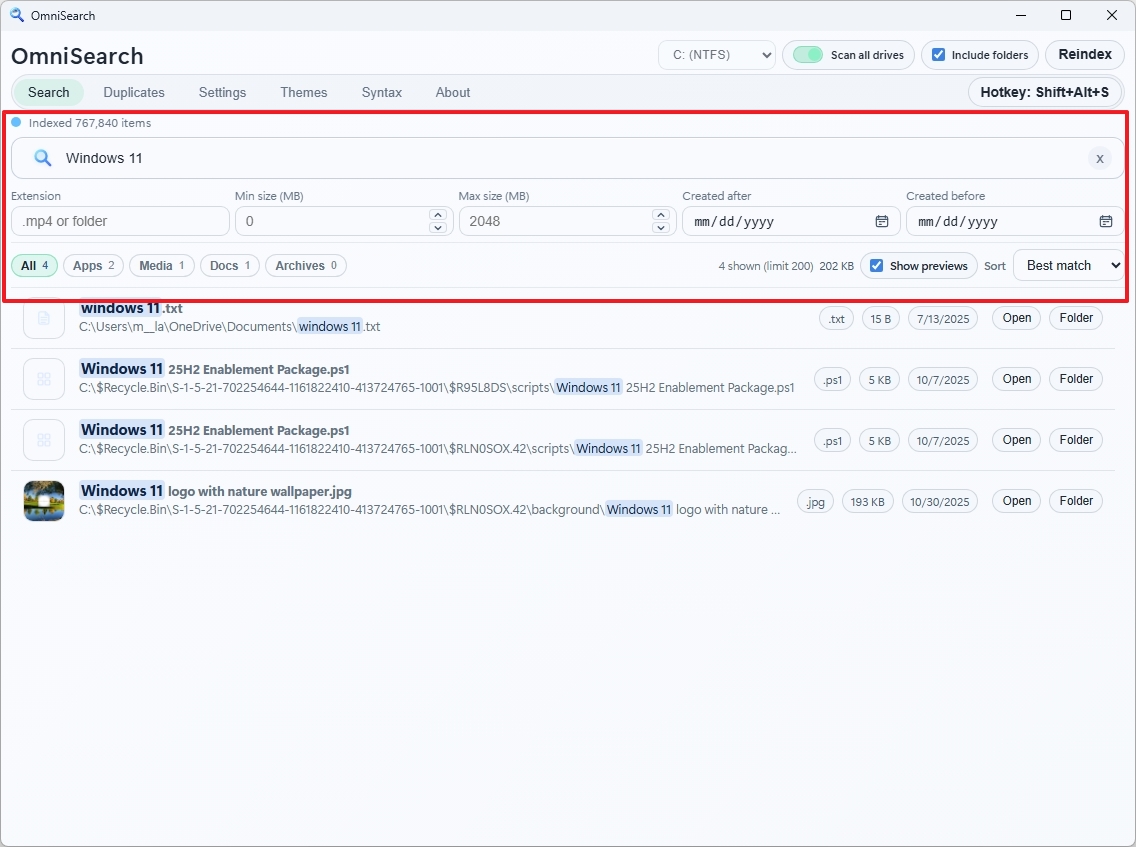This screenshot has width=1136, height=847.
Task: Open the Best match sort dropdown
Action: coord(1067,265)
